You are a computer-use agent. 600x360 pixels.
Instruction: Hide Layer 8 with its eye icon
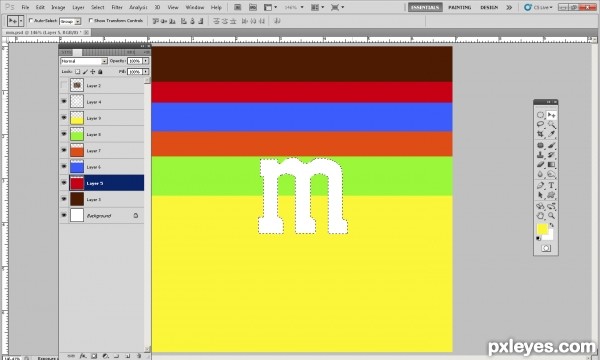tap(64, 134)
